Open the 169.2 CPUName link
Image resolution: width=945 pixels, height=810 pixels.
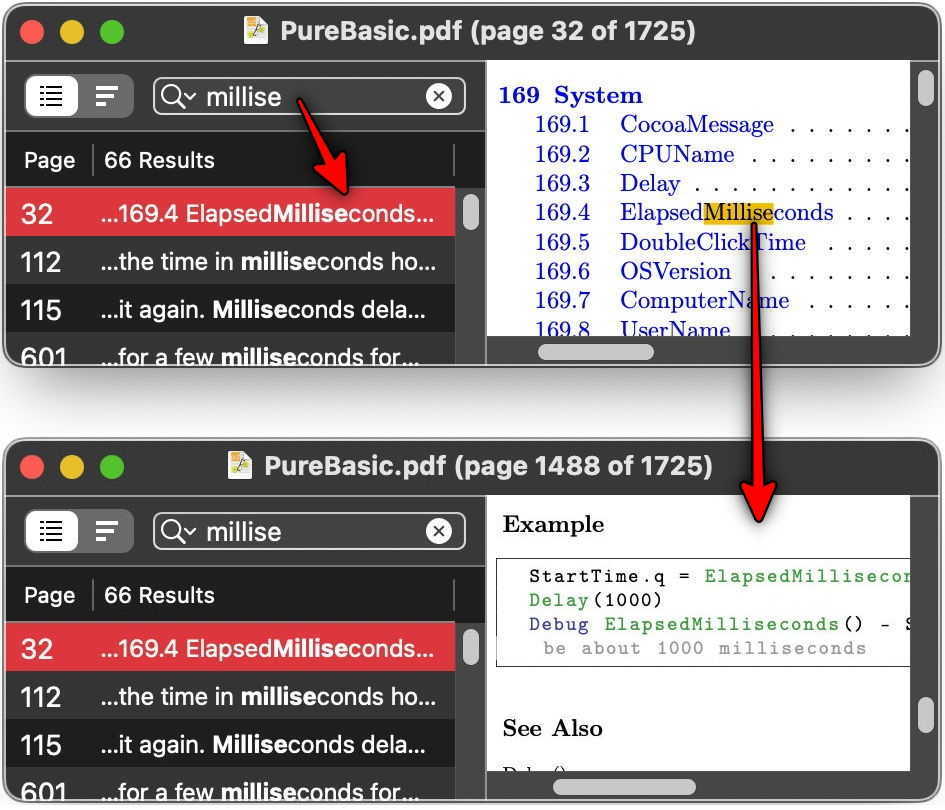tap(635, 154)
